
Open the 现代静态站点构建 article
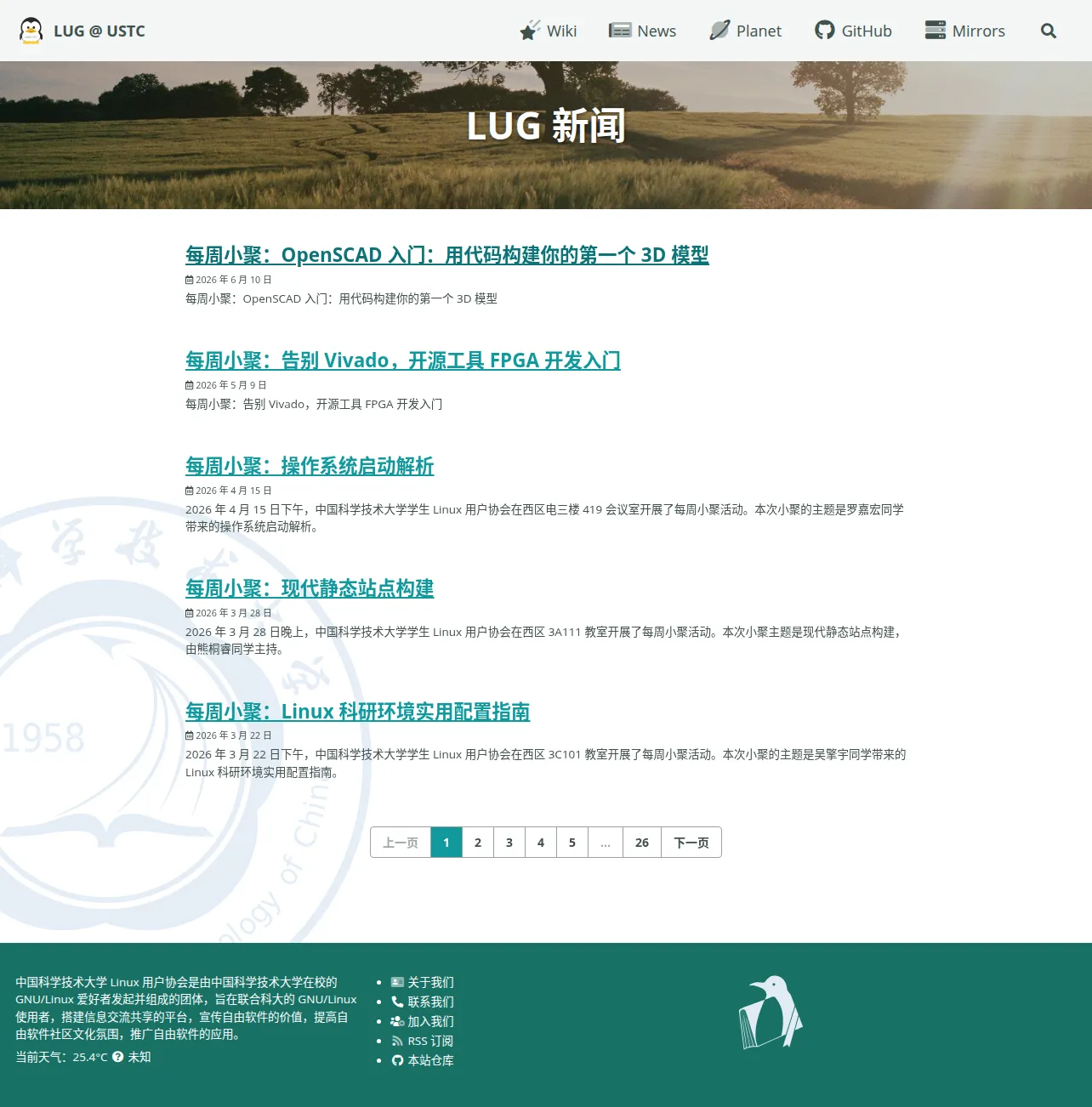[x=310, y=588]
